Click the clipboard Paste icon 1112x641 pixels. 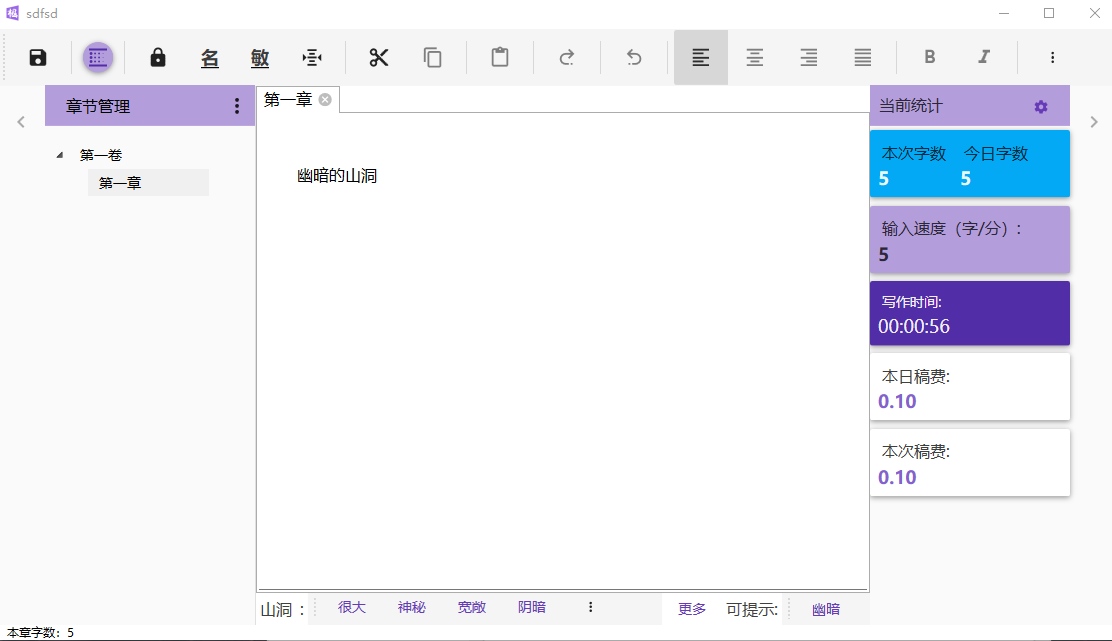(500, 57)
